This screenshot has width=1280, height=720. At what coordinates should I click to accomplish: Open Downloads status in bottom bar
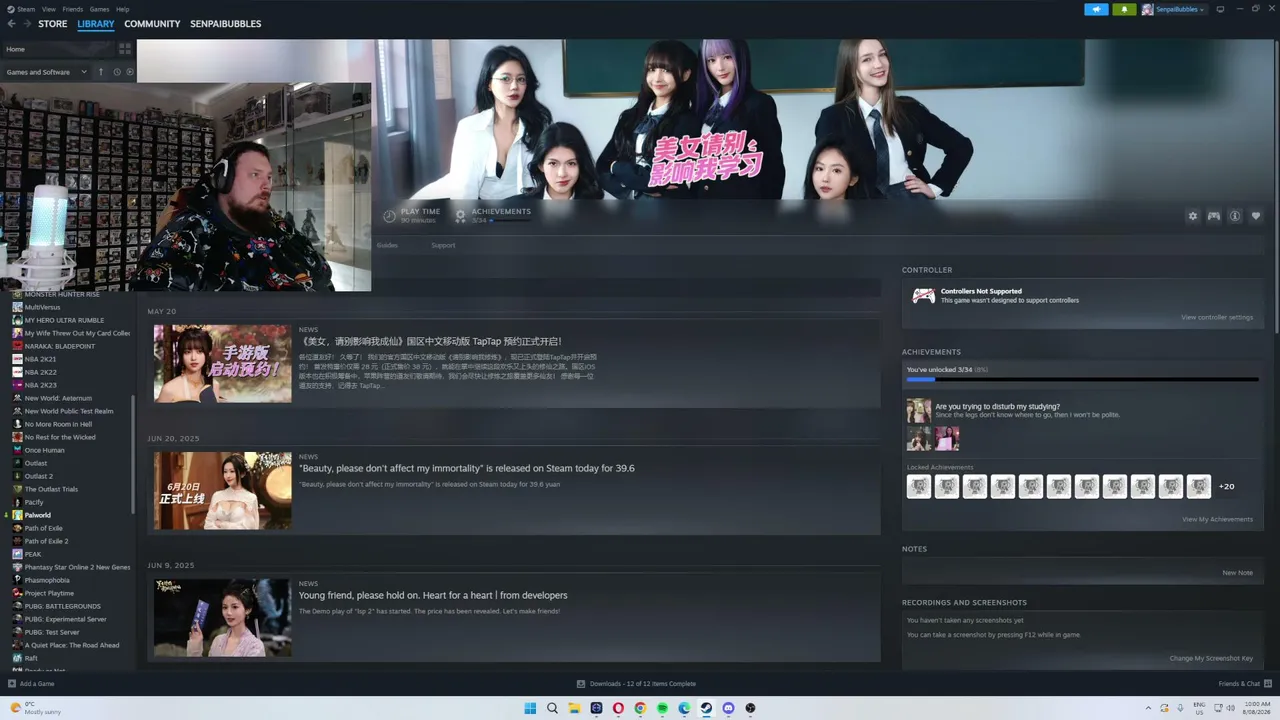point(637,684)
